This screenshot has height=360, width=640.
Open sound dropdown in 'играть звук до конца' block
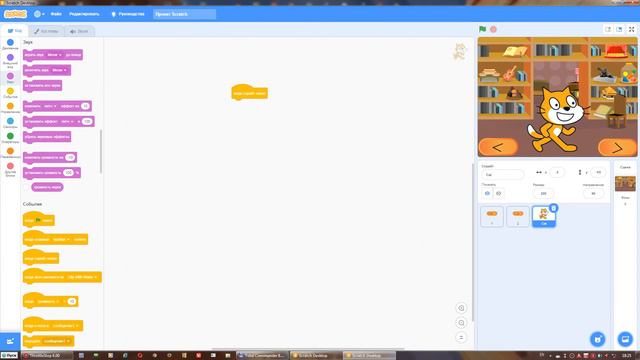point(55,55)
